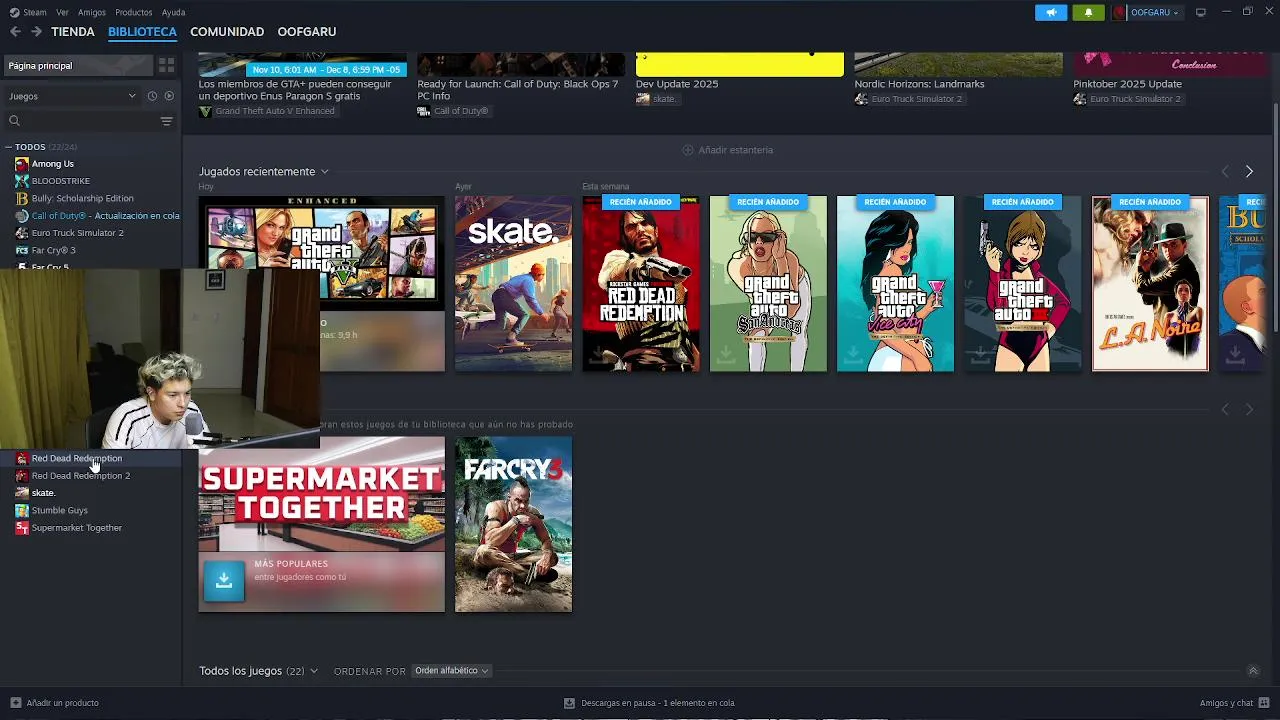Open the Supermarket Together banner

[x=321, y=494]
